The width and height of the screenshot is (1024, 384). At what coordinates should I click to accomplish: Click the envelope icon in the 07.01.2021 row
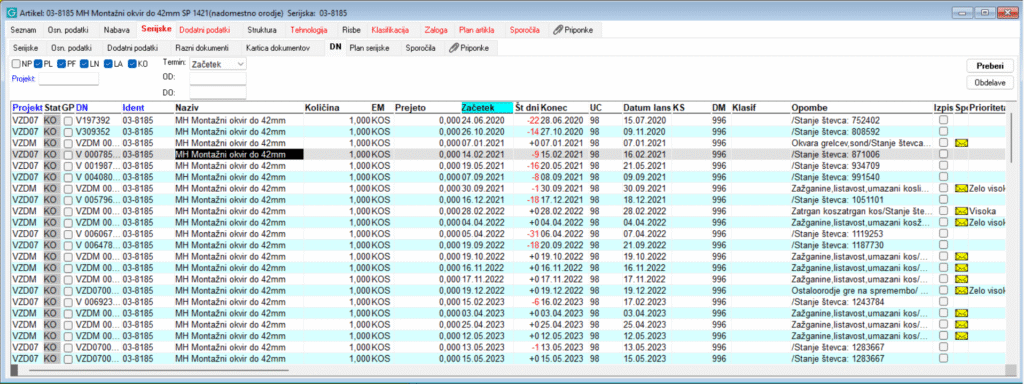961,143
